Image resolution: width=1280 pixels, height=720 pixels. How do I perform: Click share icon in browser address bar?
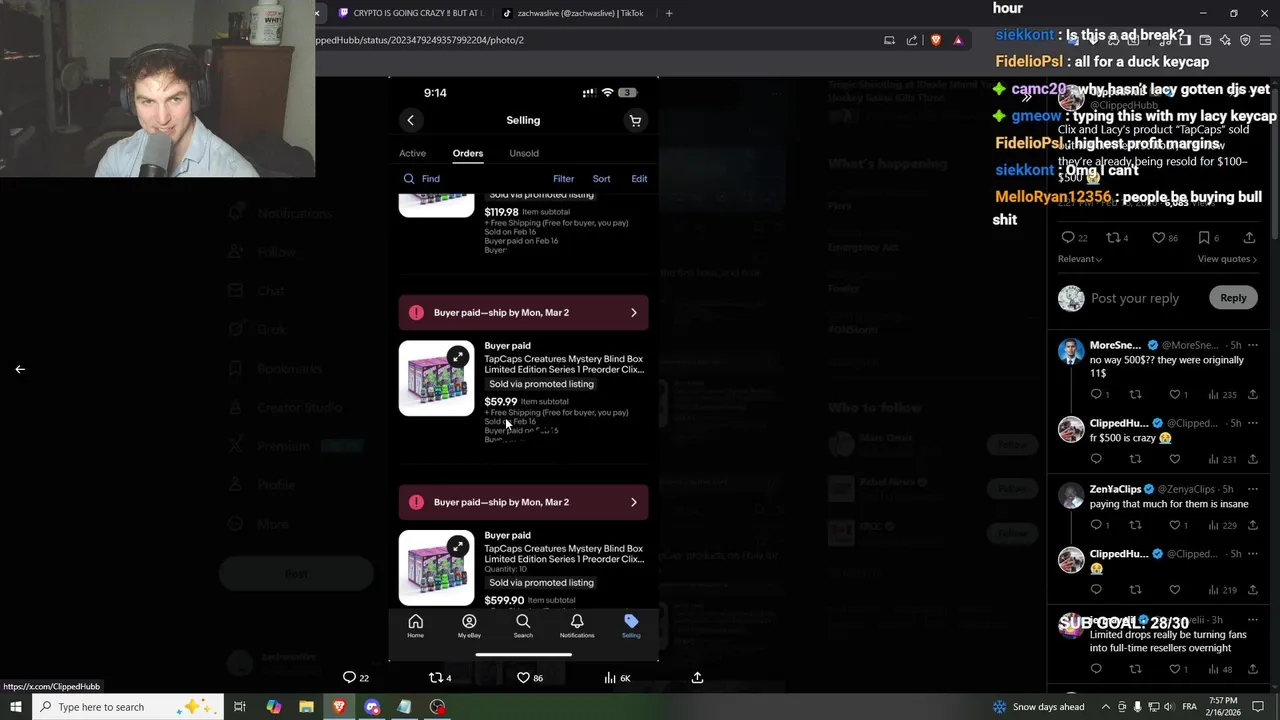pyautogui.click(x=912, y=40)
